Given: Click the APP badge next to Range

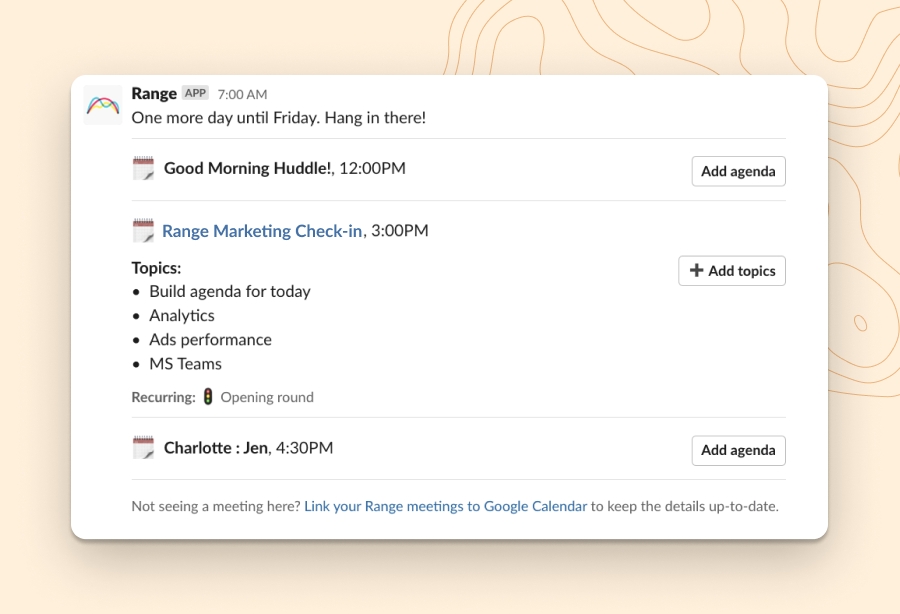Looking at the screenshot, I should click(195, 93).
